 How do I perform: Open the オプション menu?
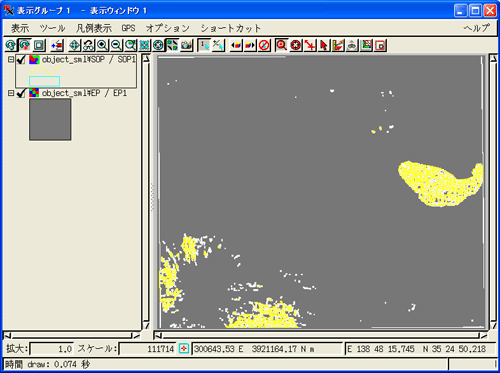click(168, 28)
